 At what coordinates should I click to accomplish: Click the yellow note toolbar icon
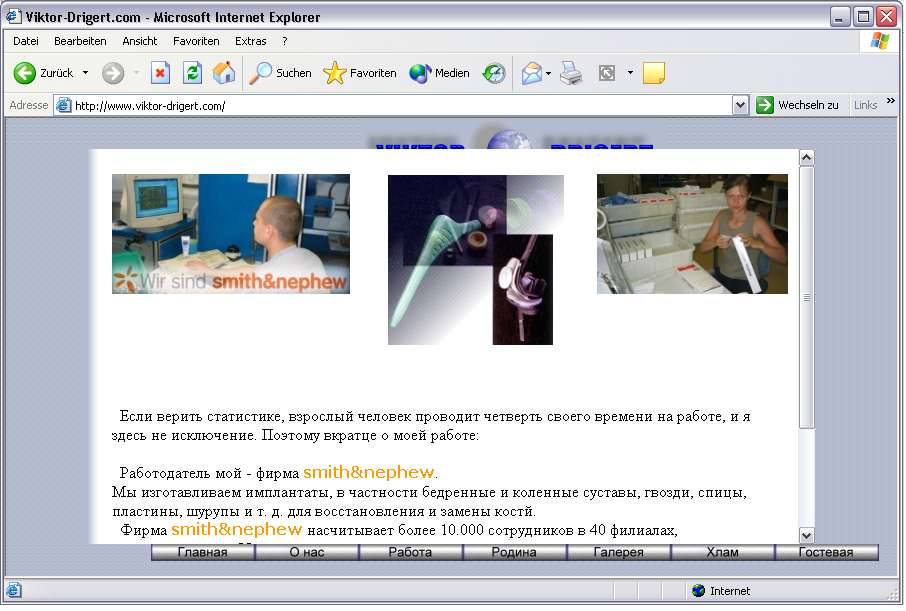(x=654, y=73)
